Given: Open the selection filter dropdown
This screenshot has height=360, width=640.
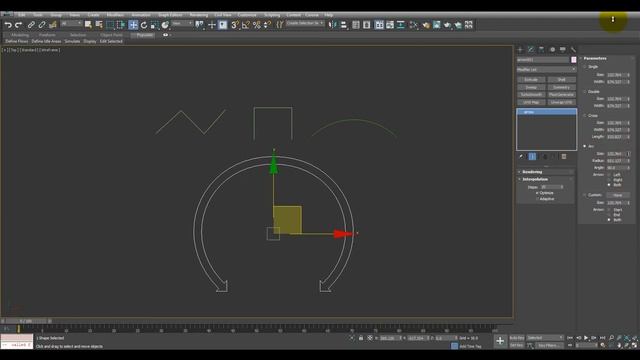Looking at the screenshot, I should [71, 24].
